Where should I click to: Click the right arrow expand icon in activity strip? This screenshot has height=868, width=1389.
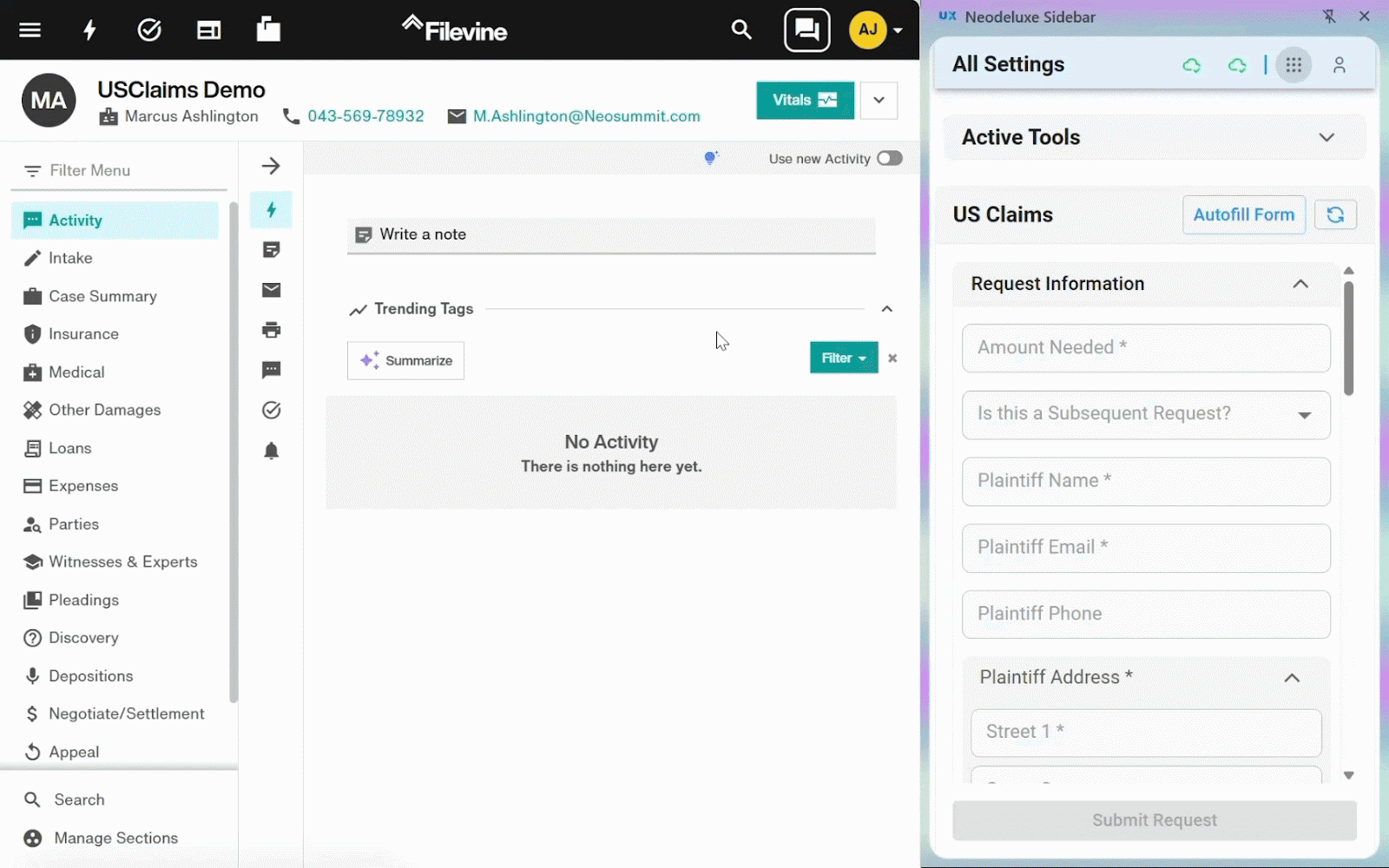click(x=271, y=166)
